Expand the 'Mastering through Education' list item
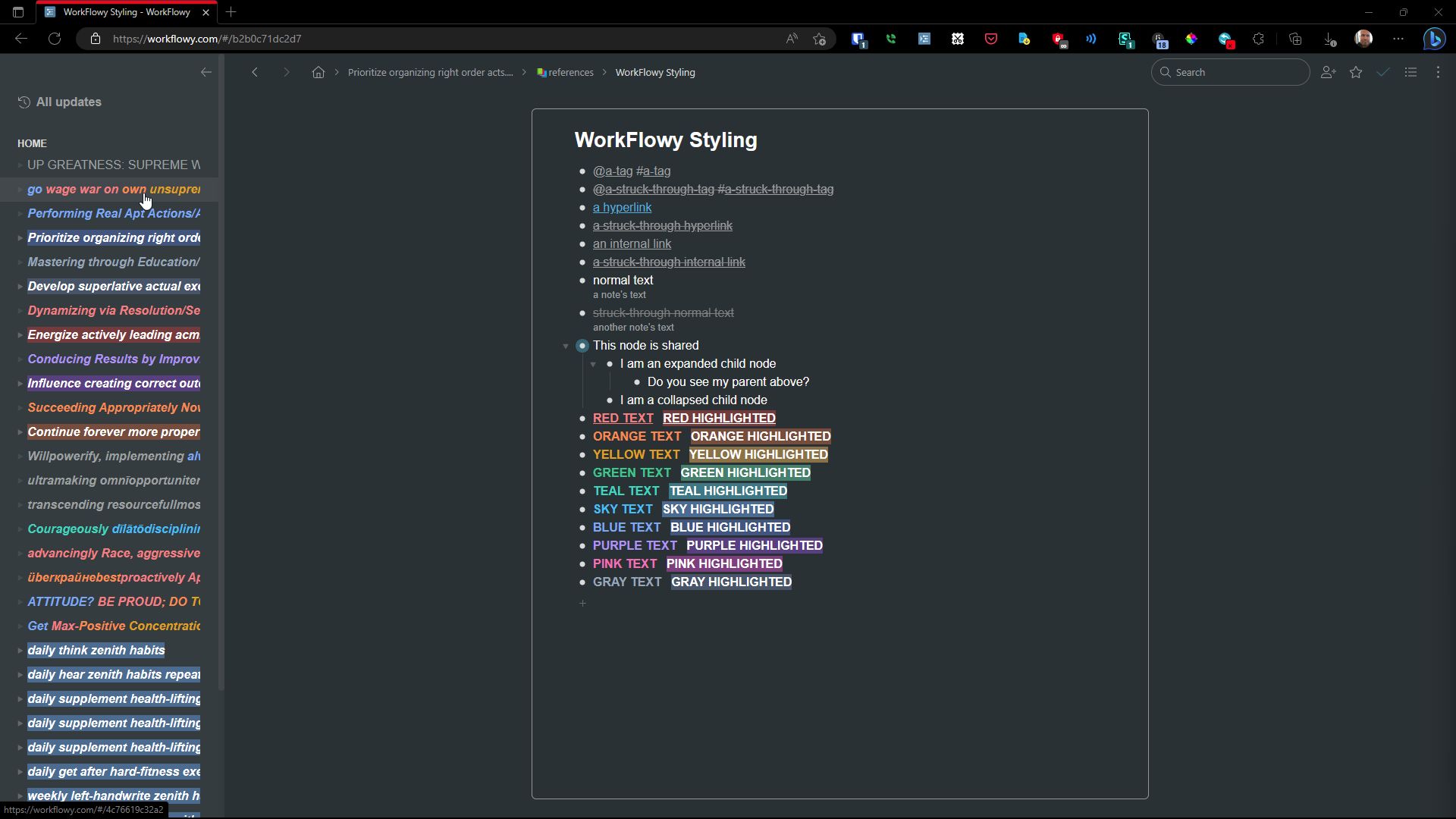The image size is (1456, 819). tap(20, 262)
